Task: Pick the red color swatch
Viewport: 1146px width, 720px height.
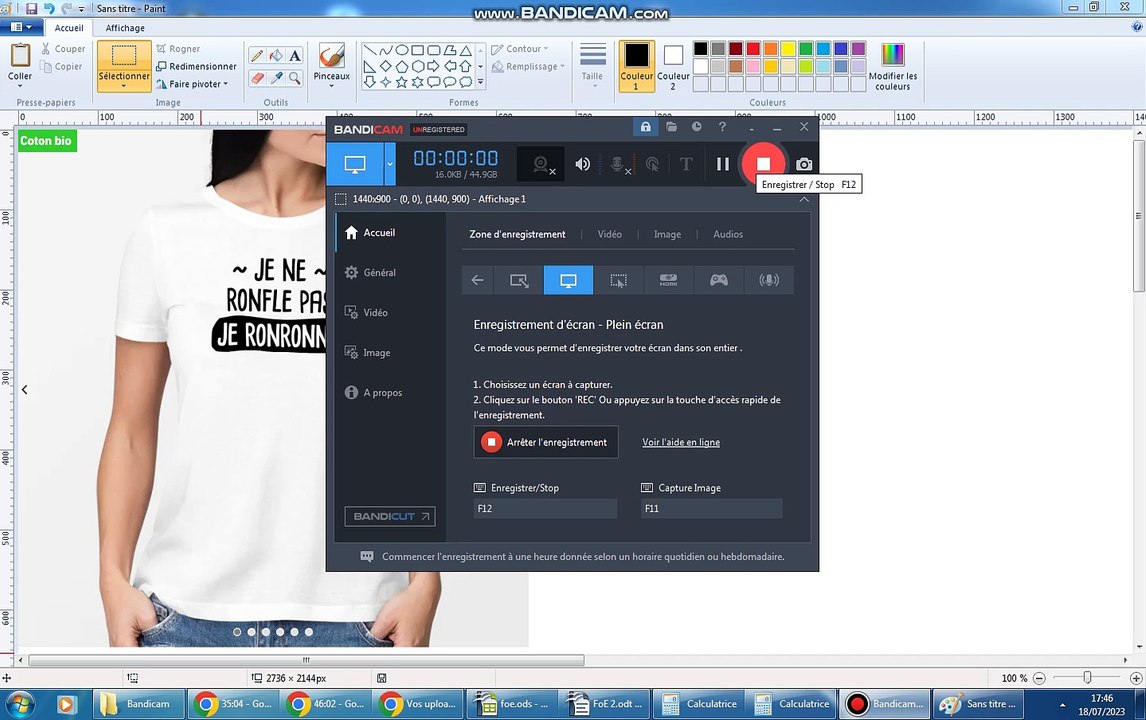Action: click(753, 49)
